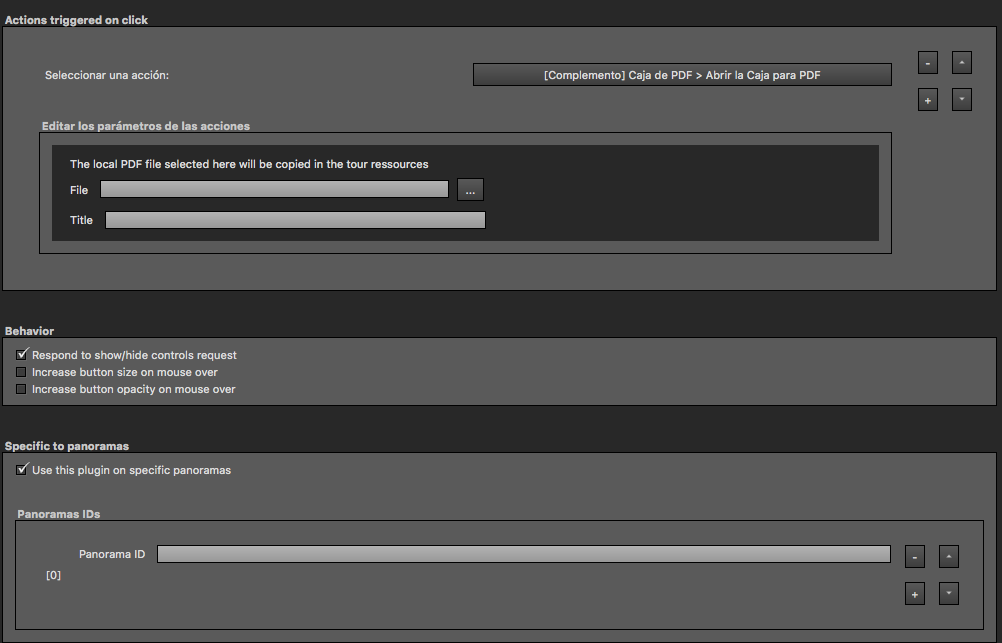Select the local PDF file copy notice text
The width and height of the screenshot is (1002, 643).
tap(249, 164)
